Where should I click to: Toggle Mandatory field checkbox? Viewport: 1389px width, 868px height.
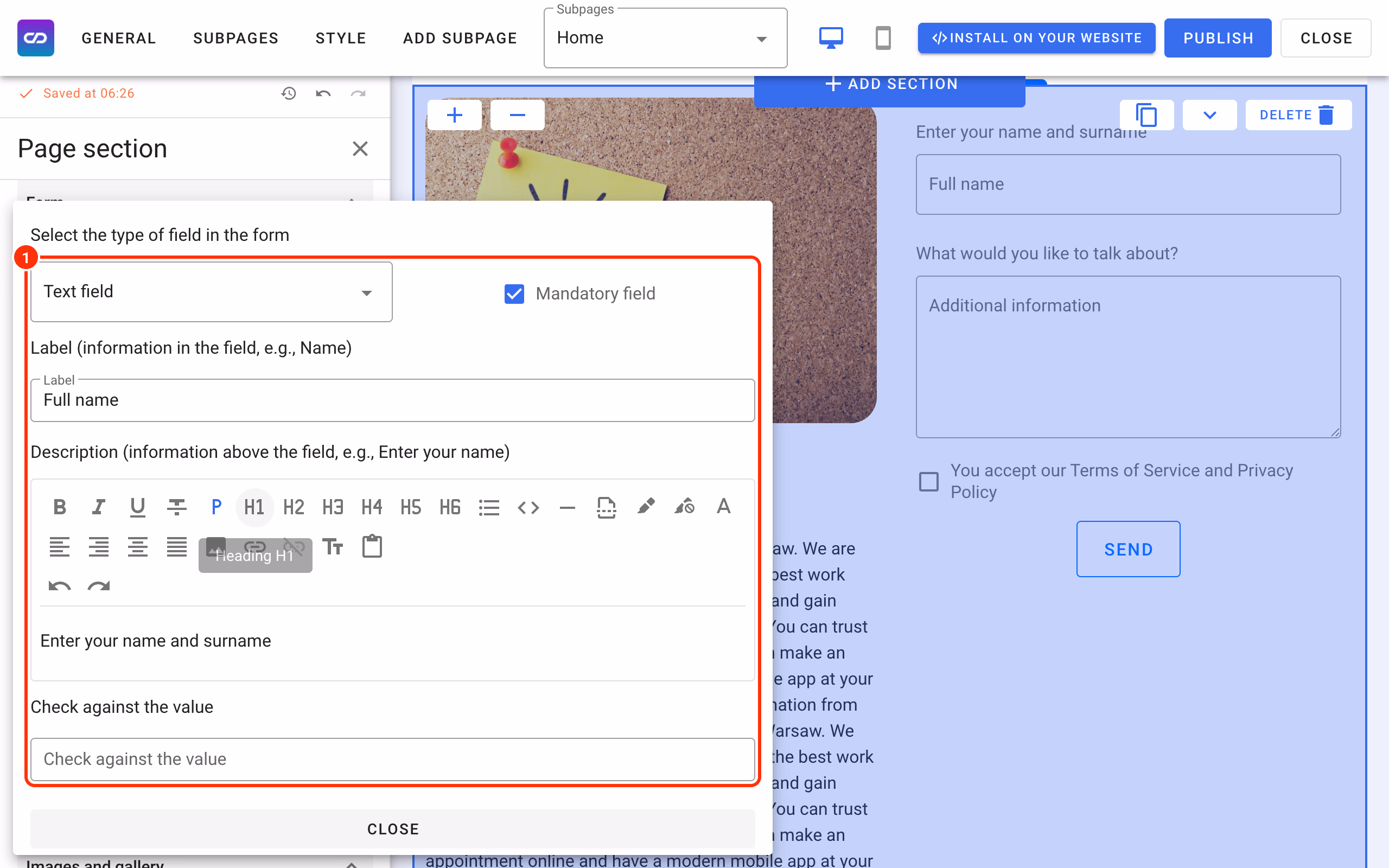click(x=514, y=293)
